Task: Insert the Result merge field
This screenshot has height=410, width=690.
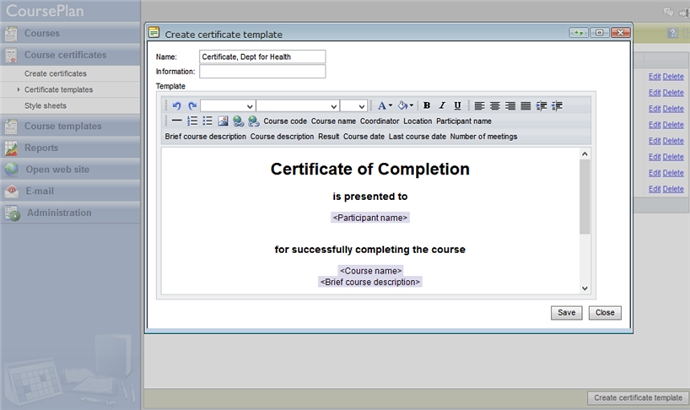Action: (329, 136)
